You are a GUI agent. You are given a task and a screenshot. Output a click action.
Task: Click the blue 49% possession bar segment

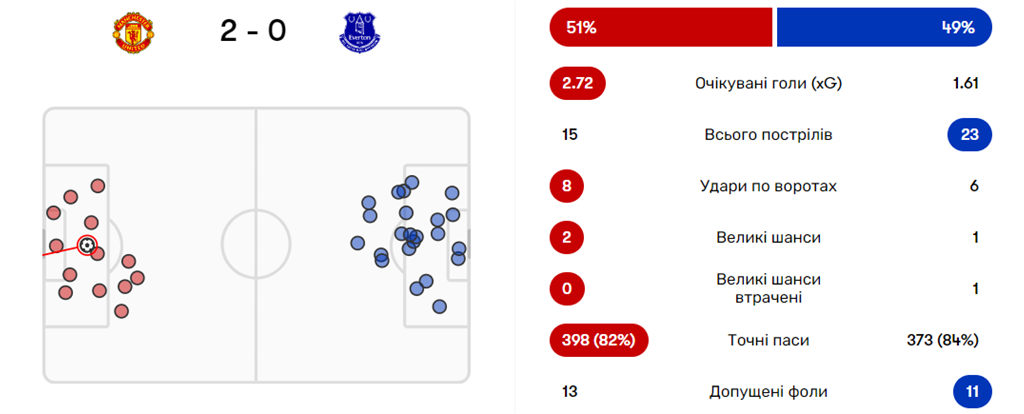click(884, 28)
